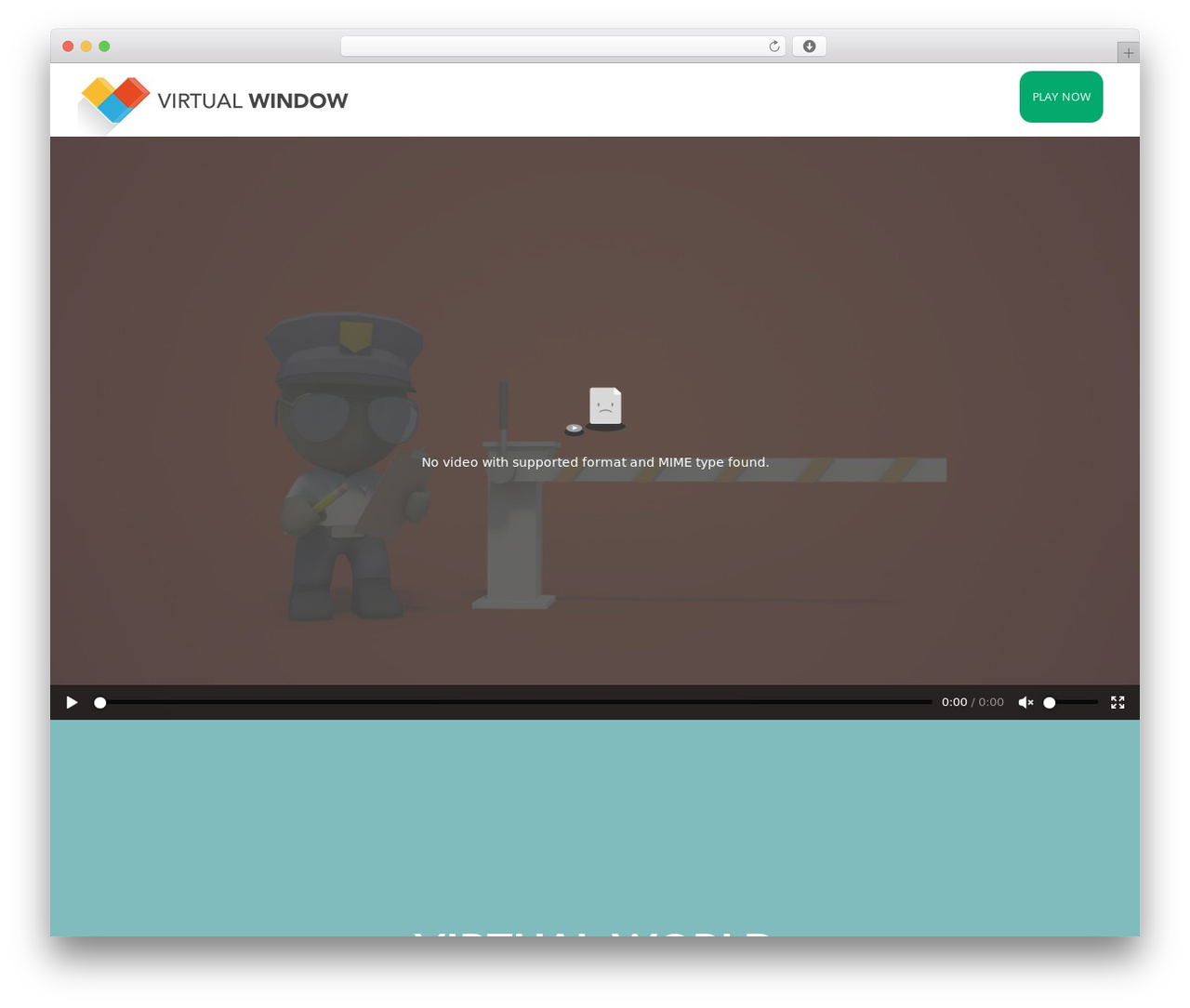Reload the page with the refresh icon
The width and height of the screenshot is (1190, 1008).
click(773, 46)
